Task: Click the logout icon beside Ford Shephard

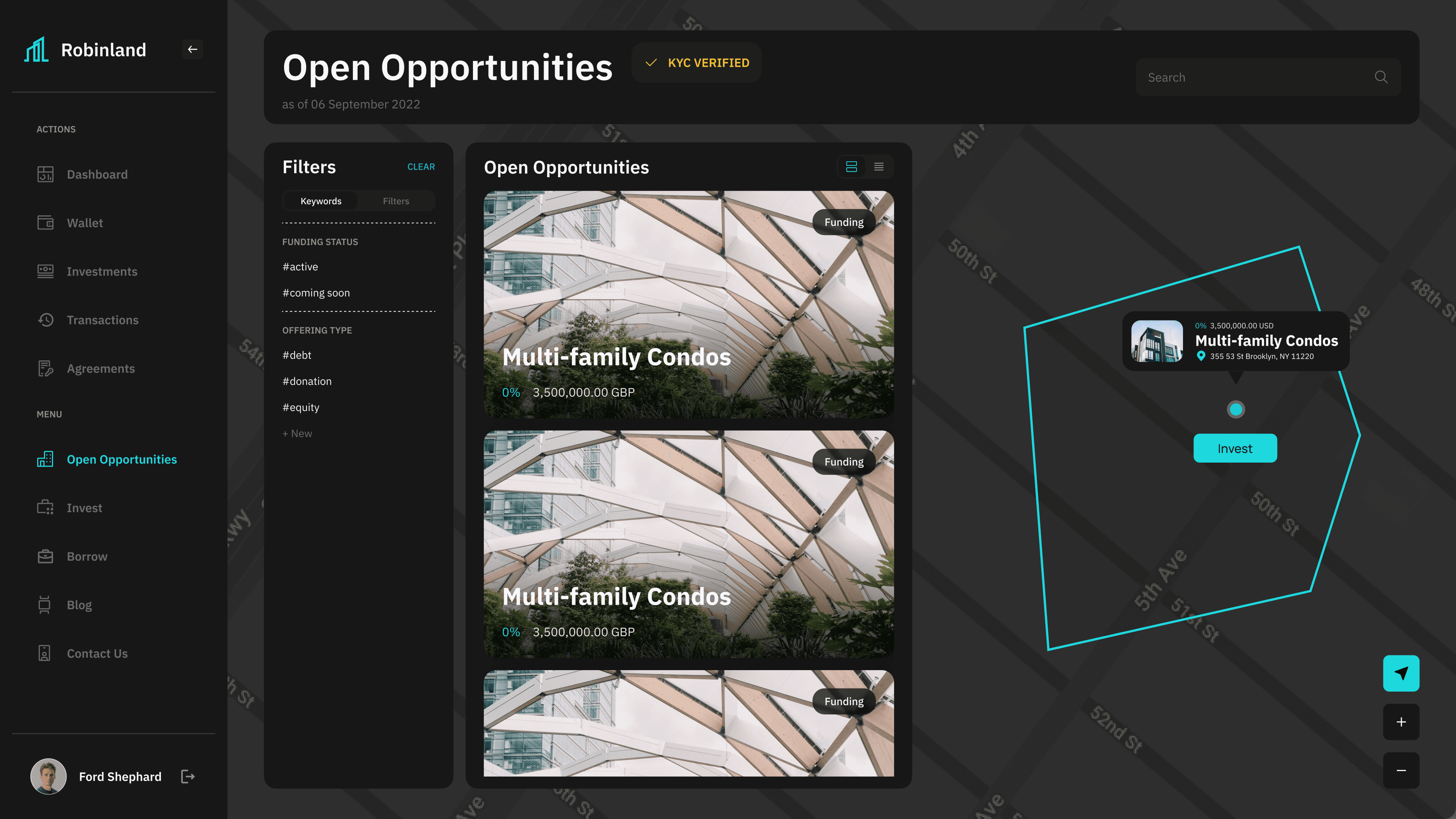Action: coord(188,776)
